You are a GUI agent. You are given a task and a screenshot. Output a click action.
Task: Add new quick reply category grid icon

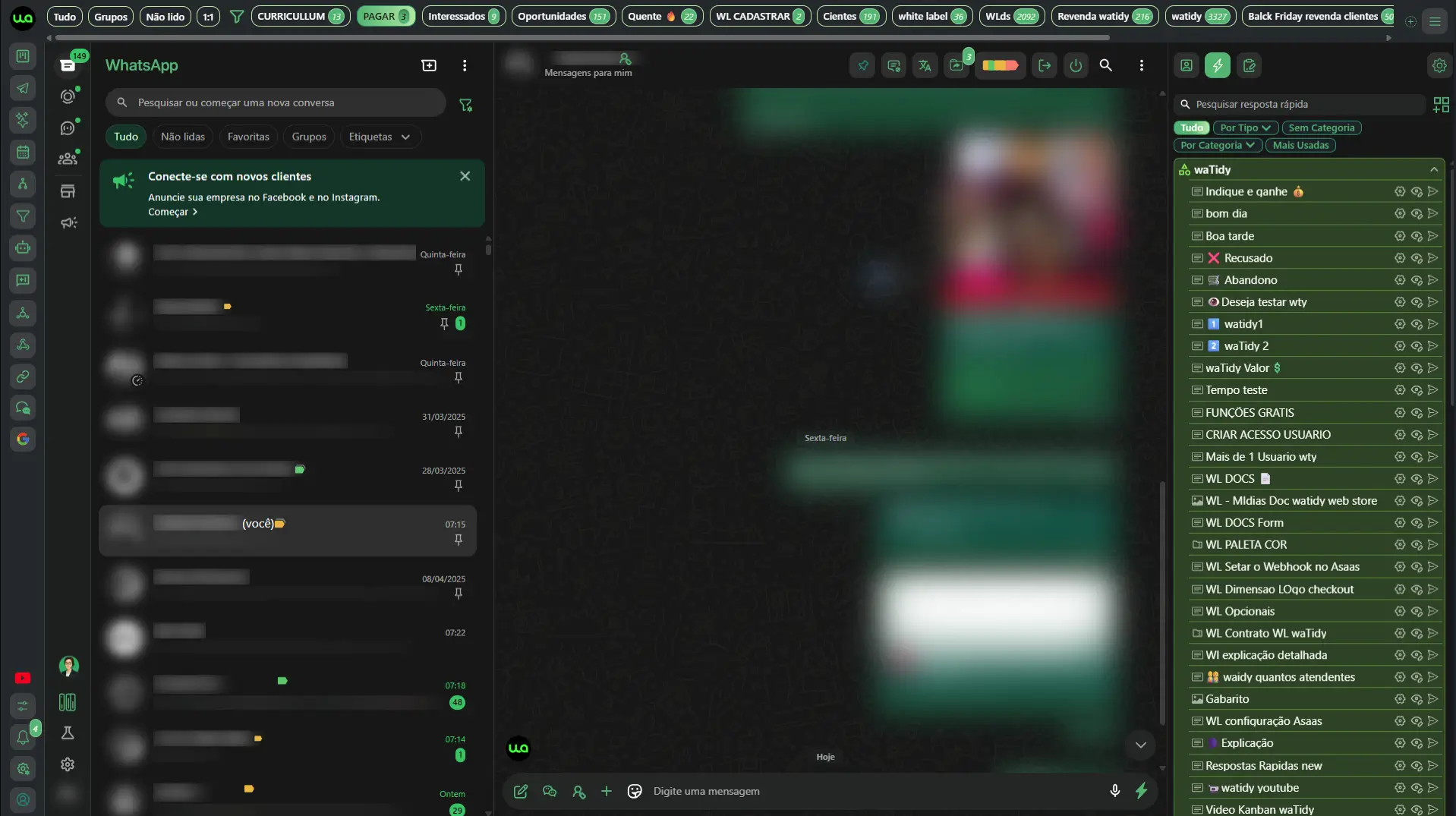click(x=1441, y=105)
